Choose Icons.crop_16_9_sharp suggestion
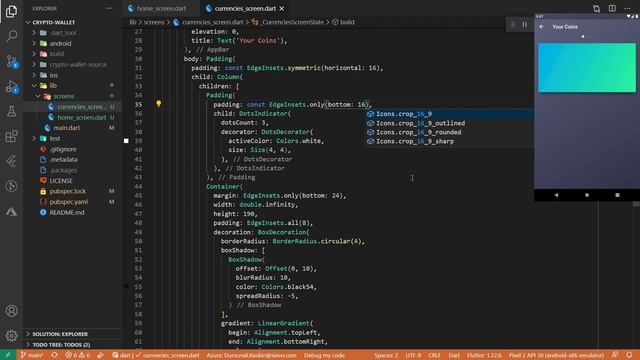 449,141
